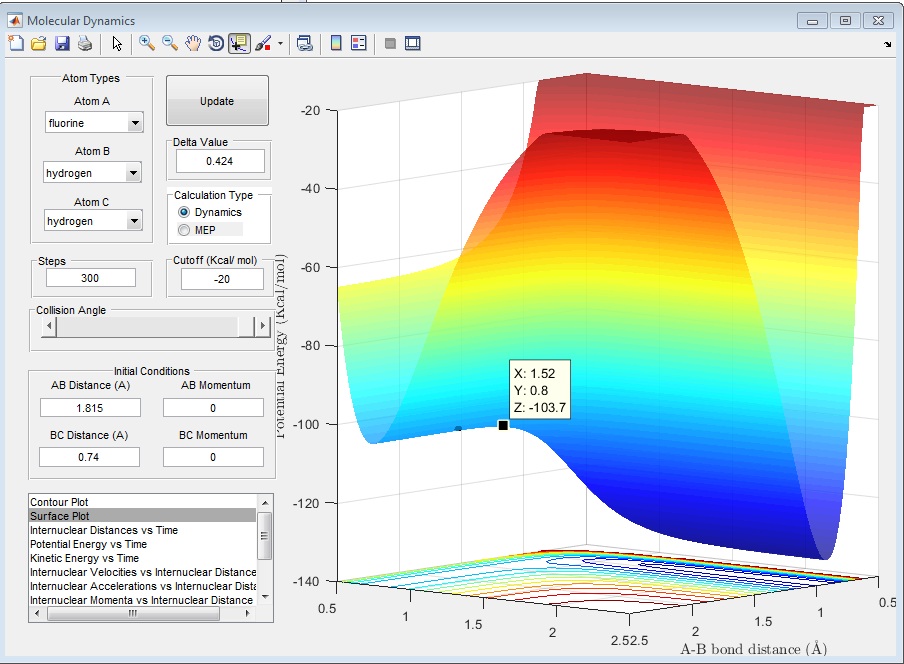This screenshot has width=904, height=664.
Task: Open the Atom B hydrogen dropdown
Action: [x=134, y=173]
